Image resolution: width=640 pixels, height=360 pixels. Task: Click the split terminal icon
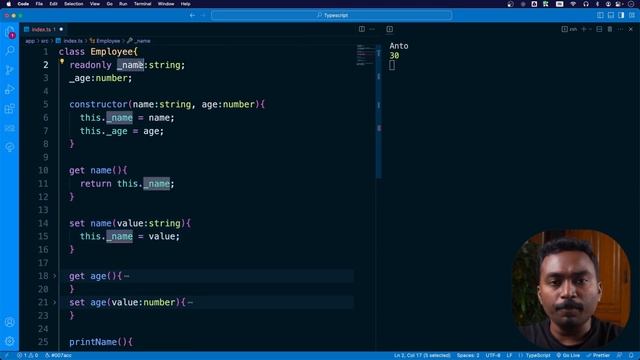599,29
